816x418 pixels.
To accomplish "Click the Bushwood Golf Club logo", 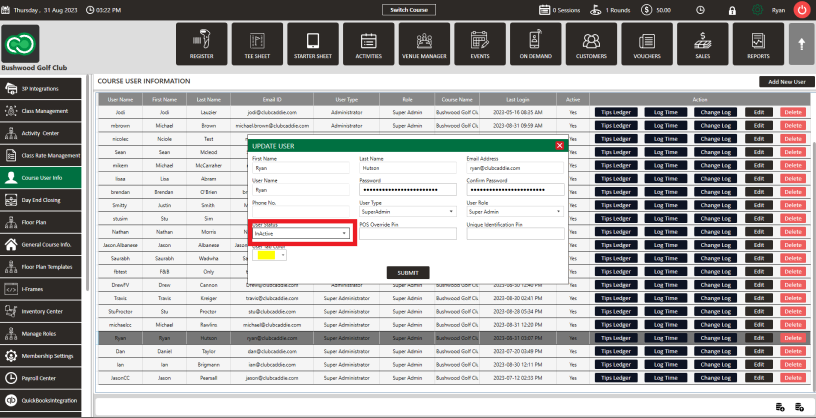I will click(20, 44).
